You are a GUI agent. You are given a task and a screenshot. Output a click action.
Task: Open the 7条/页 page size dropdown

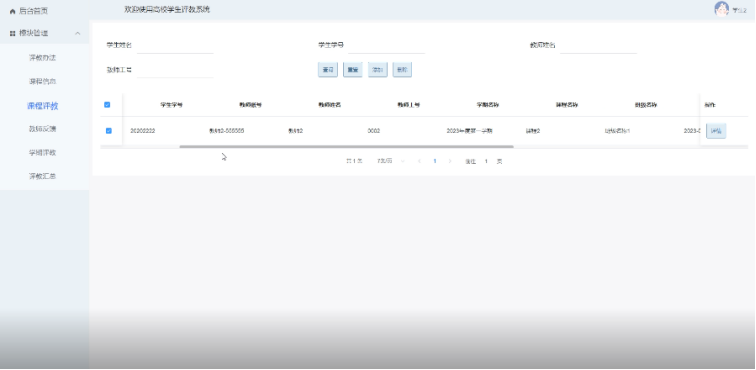391,161
